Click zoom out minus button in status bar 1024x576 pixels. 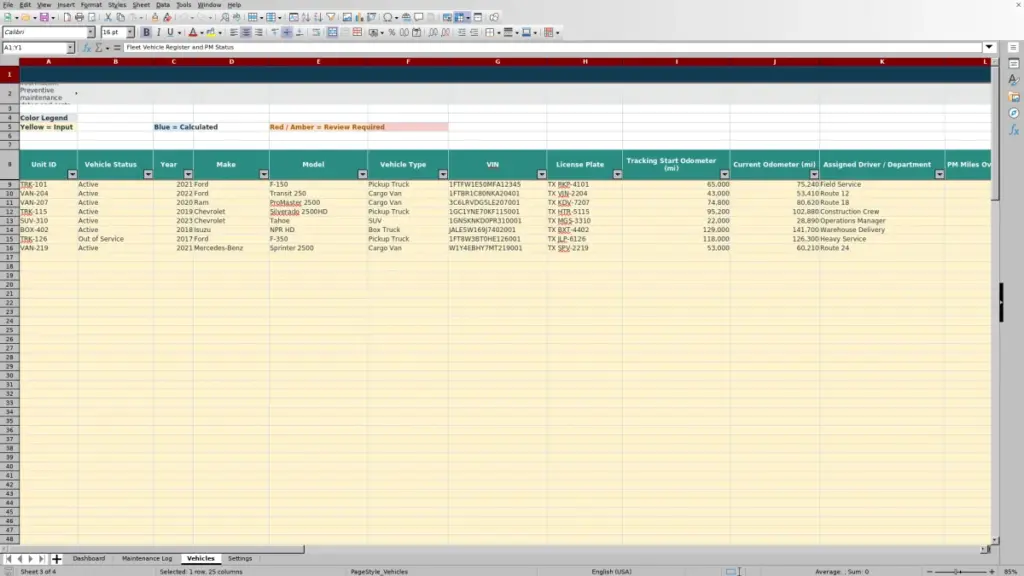tap(929, 571)
